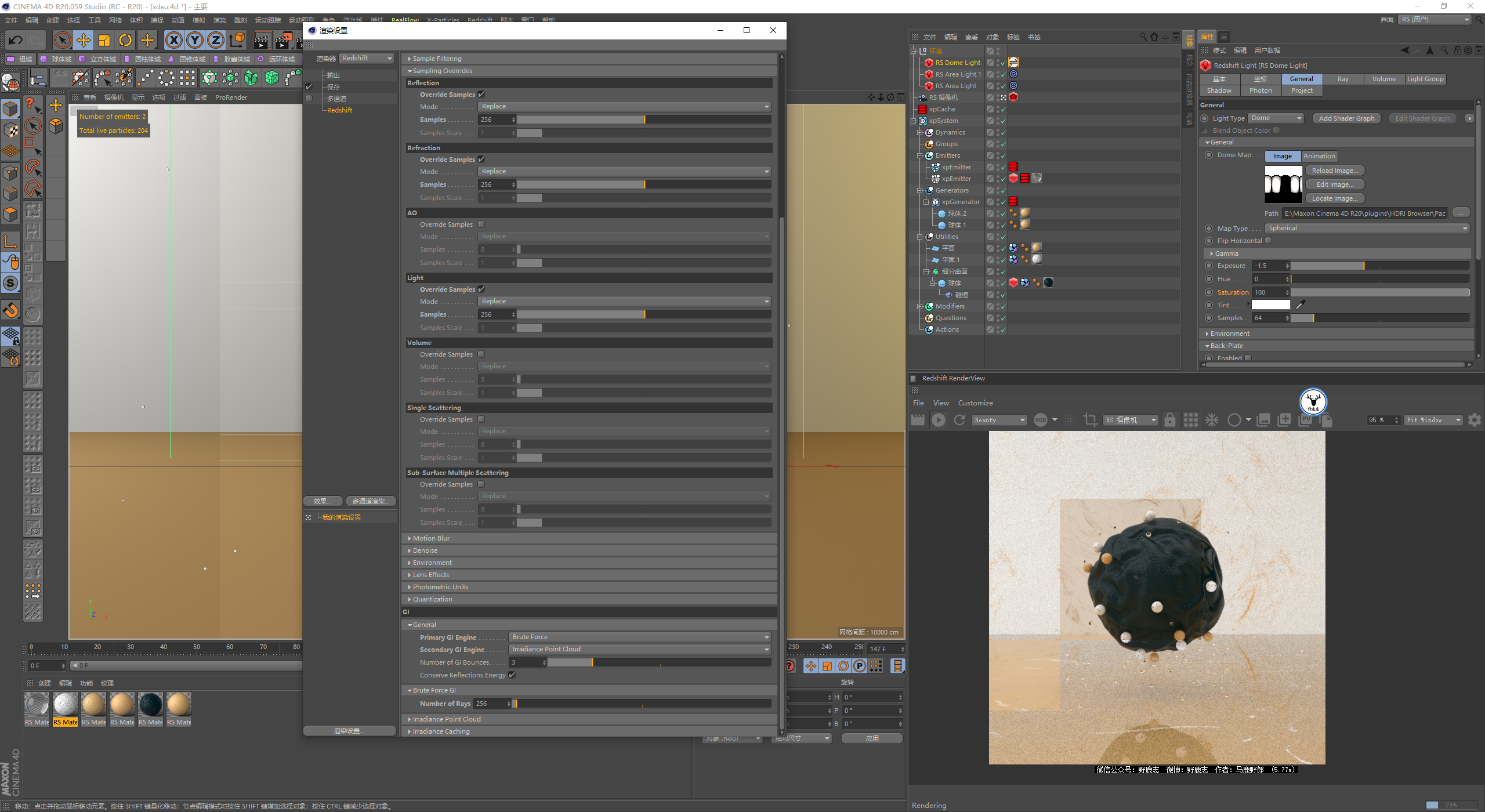
Task: Select RS Dome Light in object tree
Action: point(957,63)
